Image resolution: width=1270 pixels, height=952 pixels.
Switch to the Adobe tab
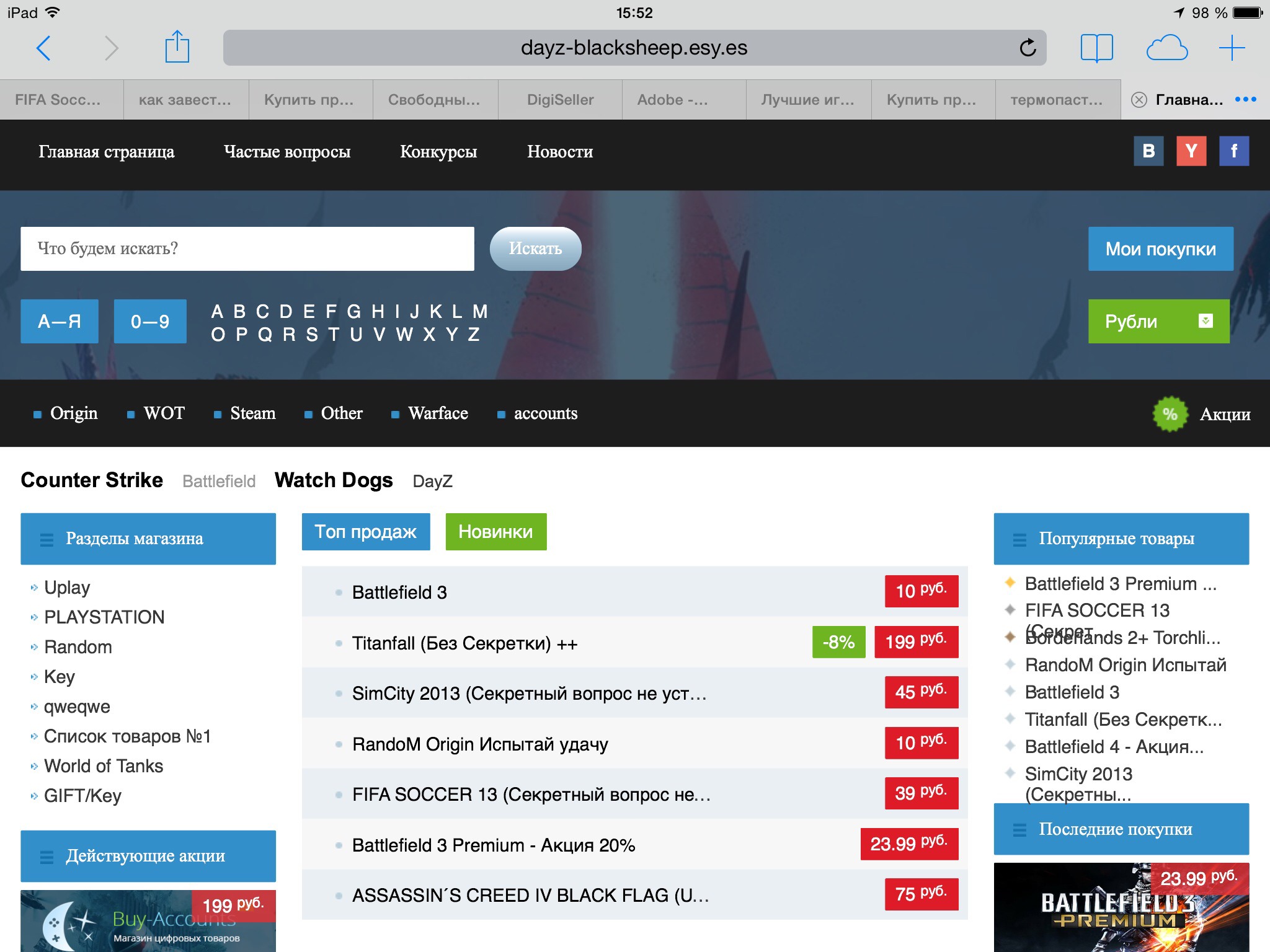(684, 100)
